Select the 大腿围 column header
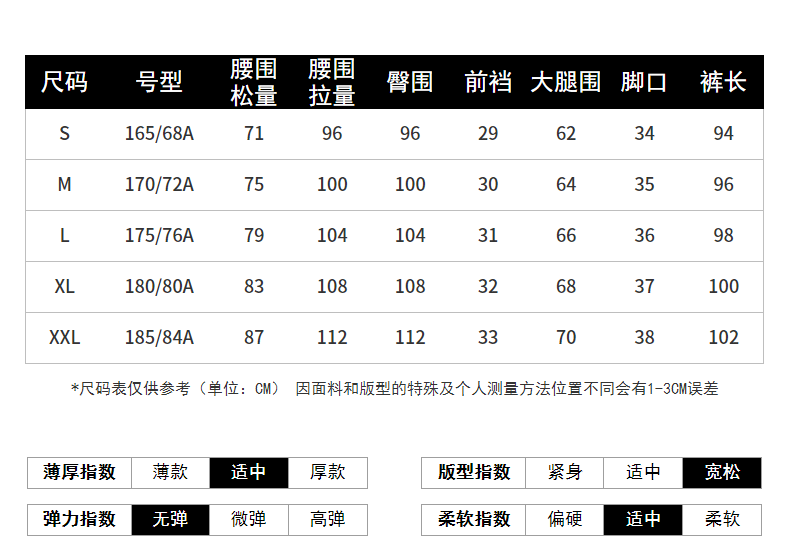This screenshot has width=790, height=536. tap(566, 82)
